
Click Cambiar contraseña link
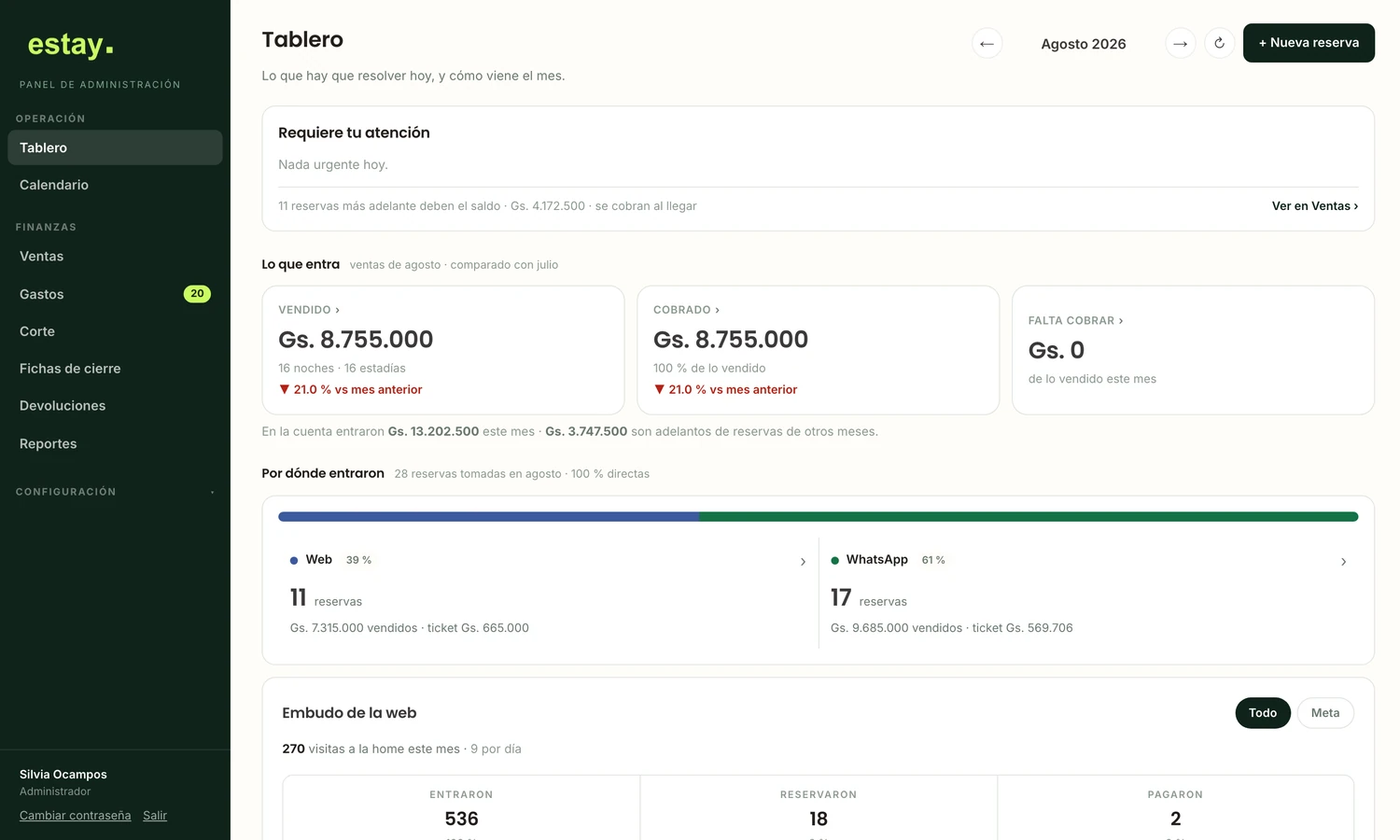(x=76, y=816)
